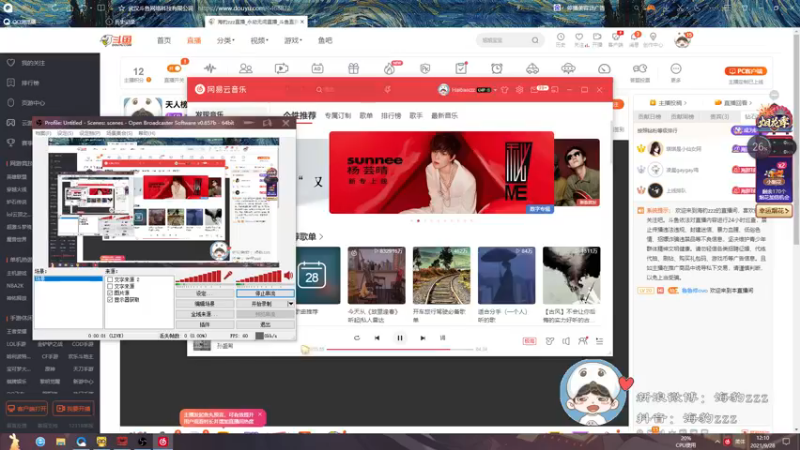Select the 歌手 tab in NetEase

coord(416,116)
